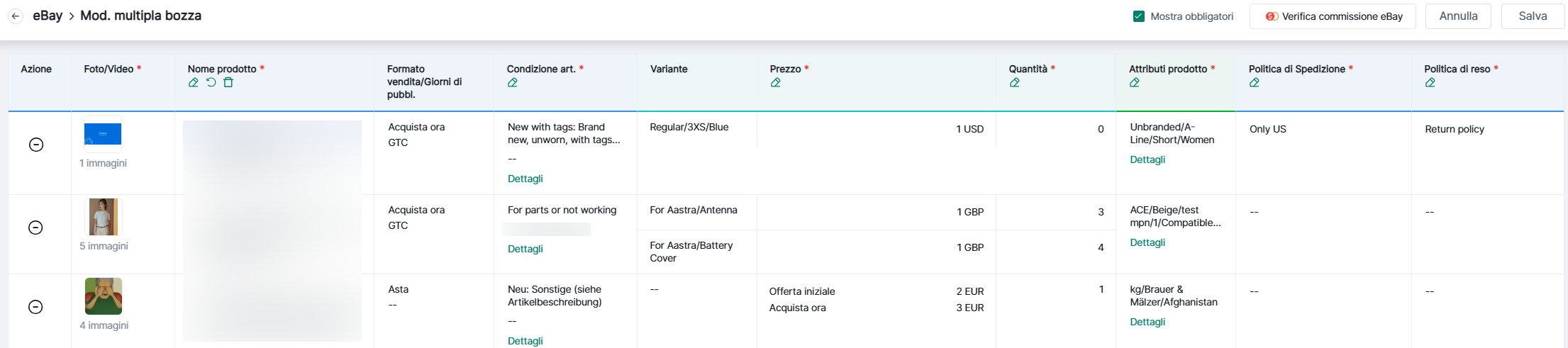Remove the first draft row with minus icon
The height and width of the screenshot is (348, 1568).
[36, 145]
